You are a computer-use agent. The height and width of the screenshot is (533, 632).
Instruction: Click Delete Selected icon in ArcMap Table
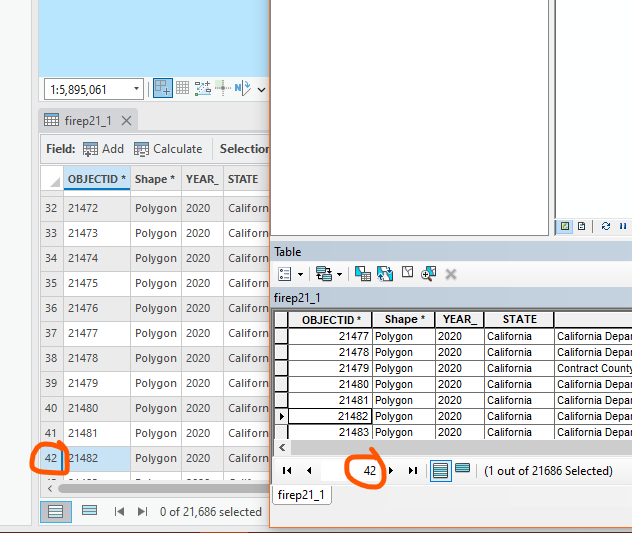[x=451, y=275]
